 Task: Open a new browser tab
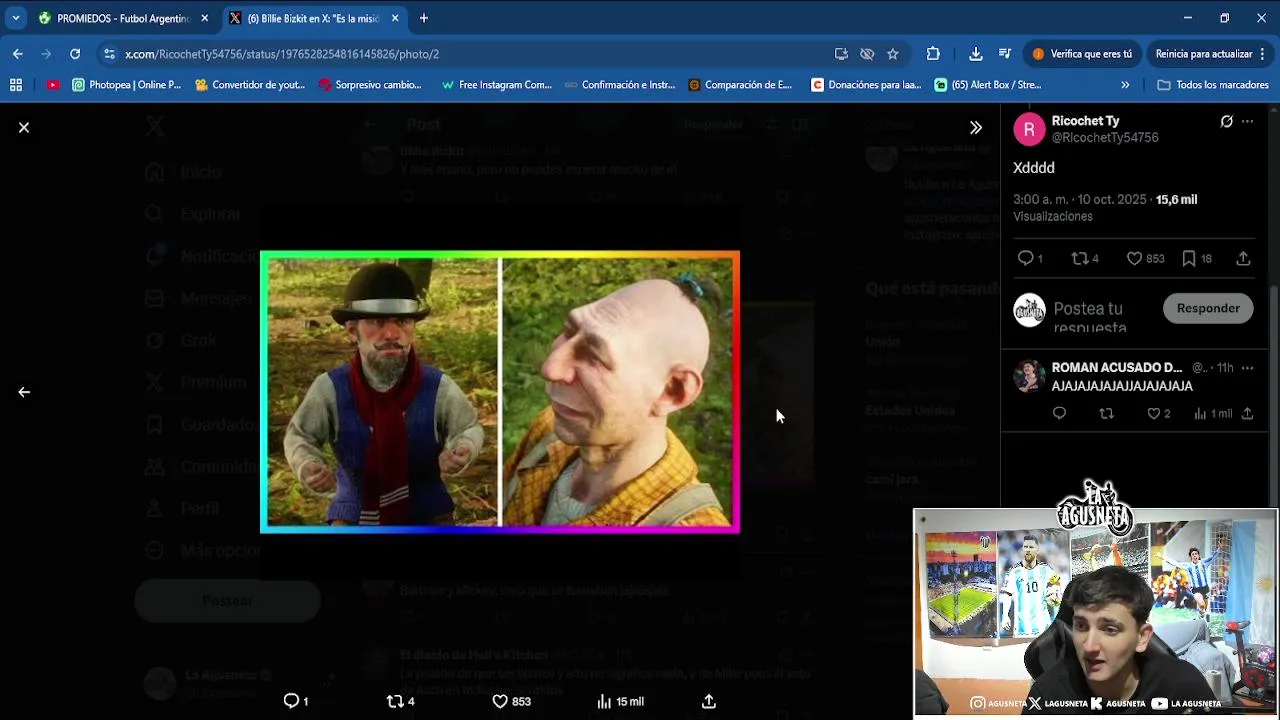[424, 18]
